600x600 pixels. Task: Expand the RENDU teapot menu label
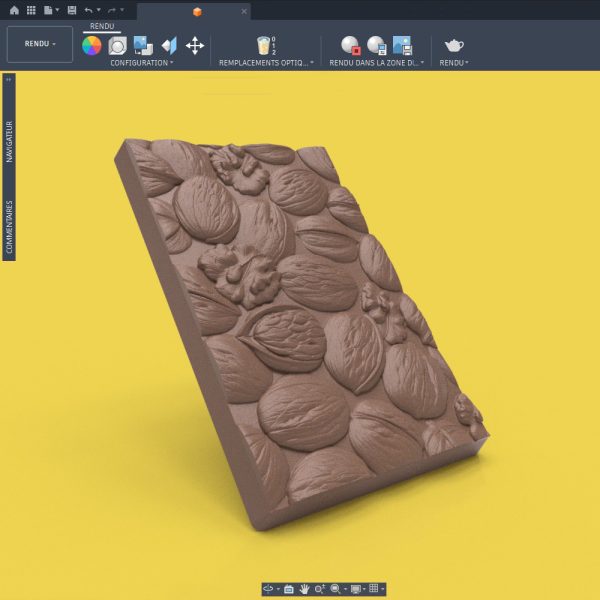click(454, 63)
